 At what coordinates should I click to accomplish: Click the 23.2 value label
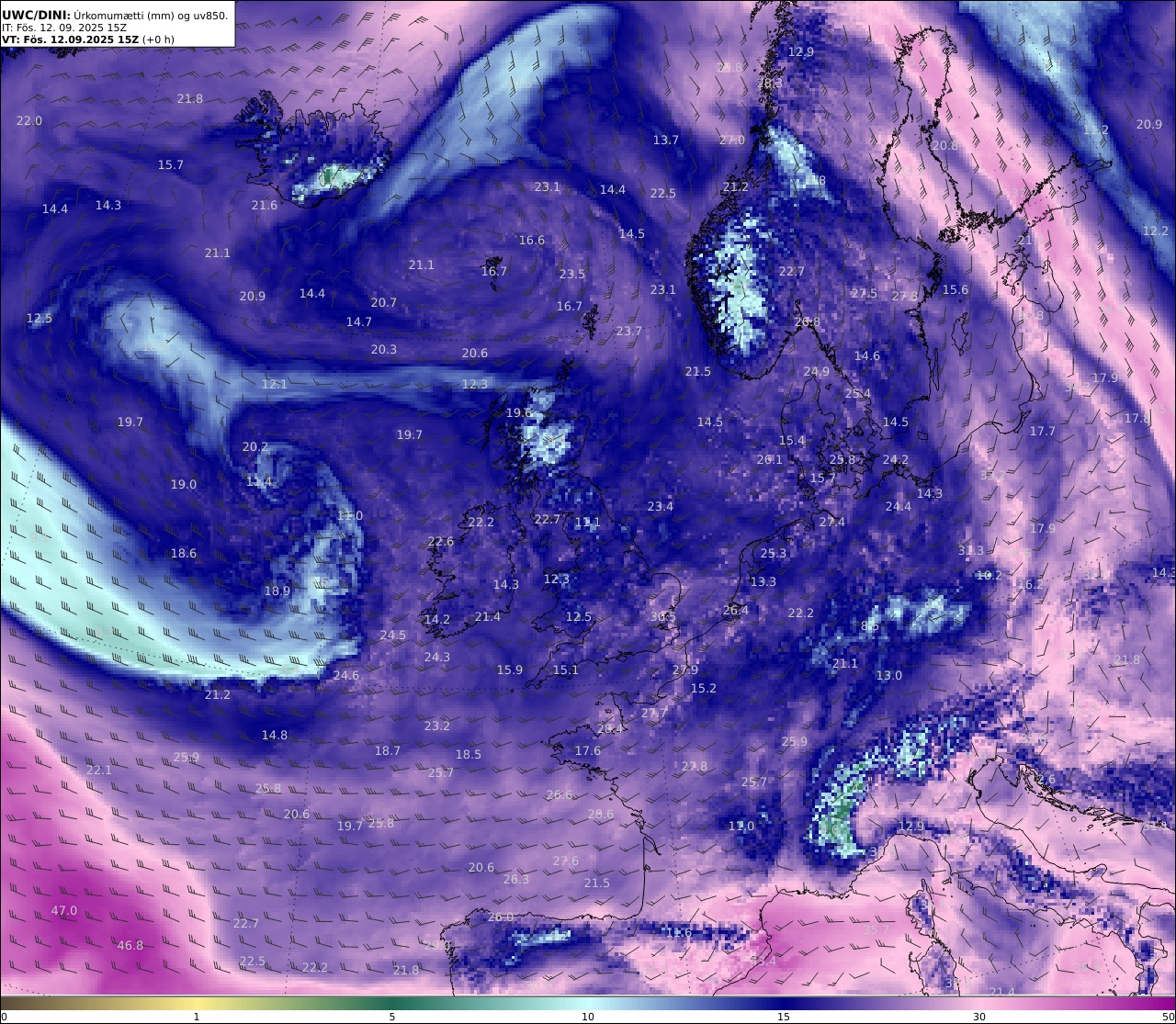pyautogui.click(x=437, y=726)
